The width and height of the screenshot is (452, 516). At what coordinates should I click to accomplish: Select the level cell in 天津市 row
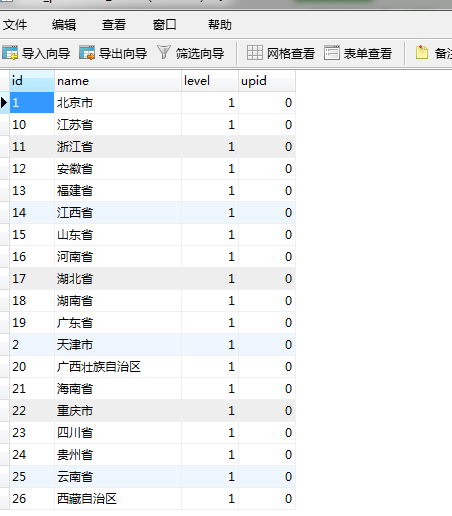(210, 345)
